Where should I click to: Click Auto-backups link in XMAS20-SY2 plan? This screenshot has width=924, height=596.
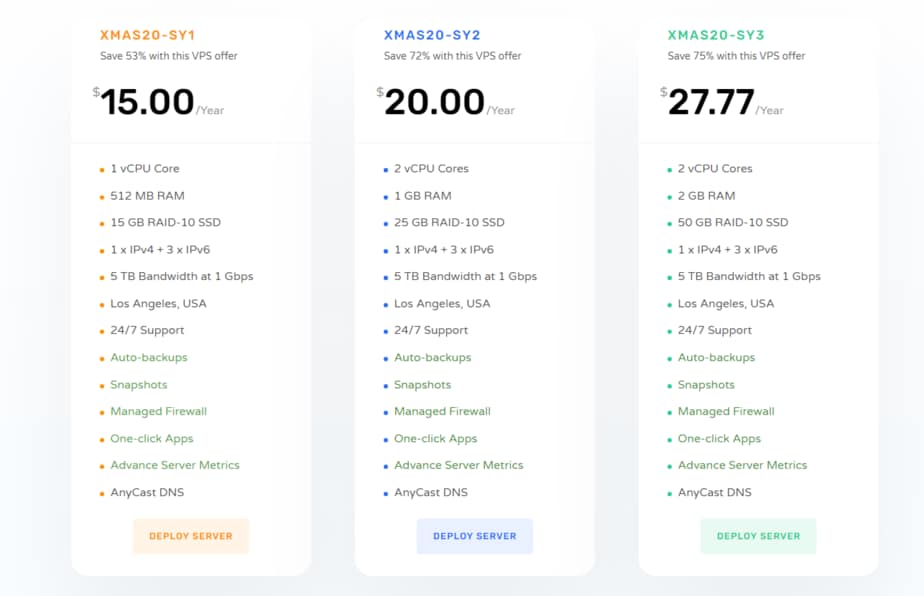pyautogui.click(x=433, y=357)
